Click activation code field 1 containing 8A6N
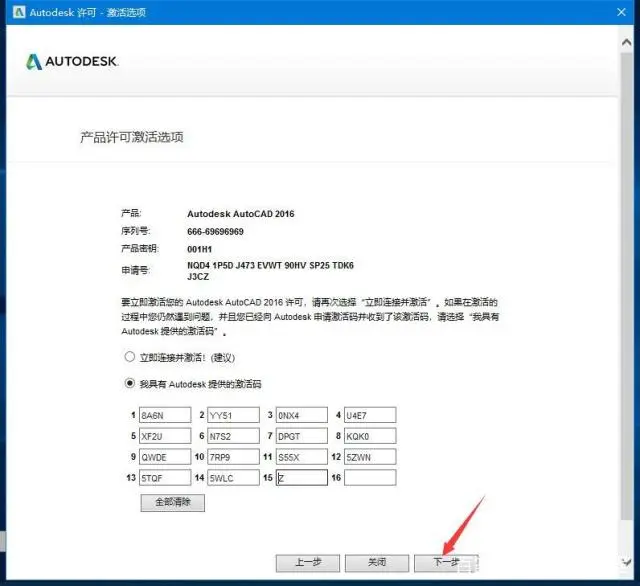640x586 pixels. pos(165,415)
